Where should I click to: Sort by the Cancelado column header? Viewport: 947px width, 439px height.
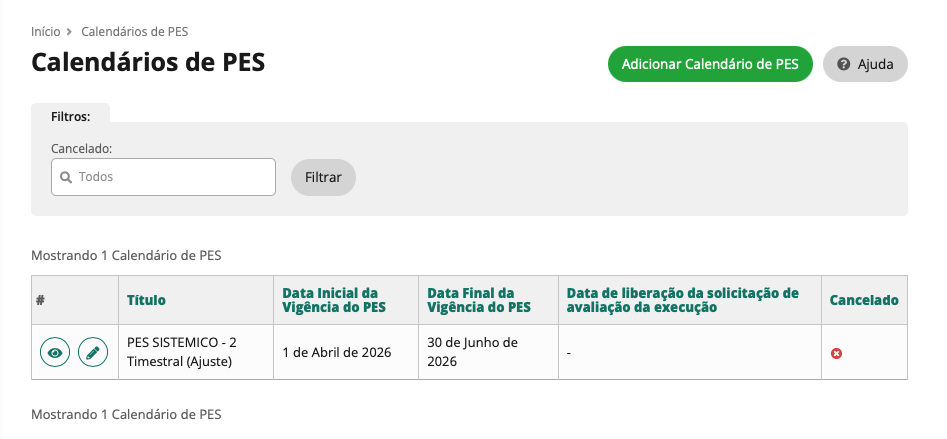[x=864, y=300]
